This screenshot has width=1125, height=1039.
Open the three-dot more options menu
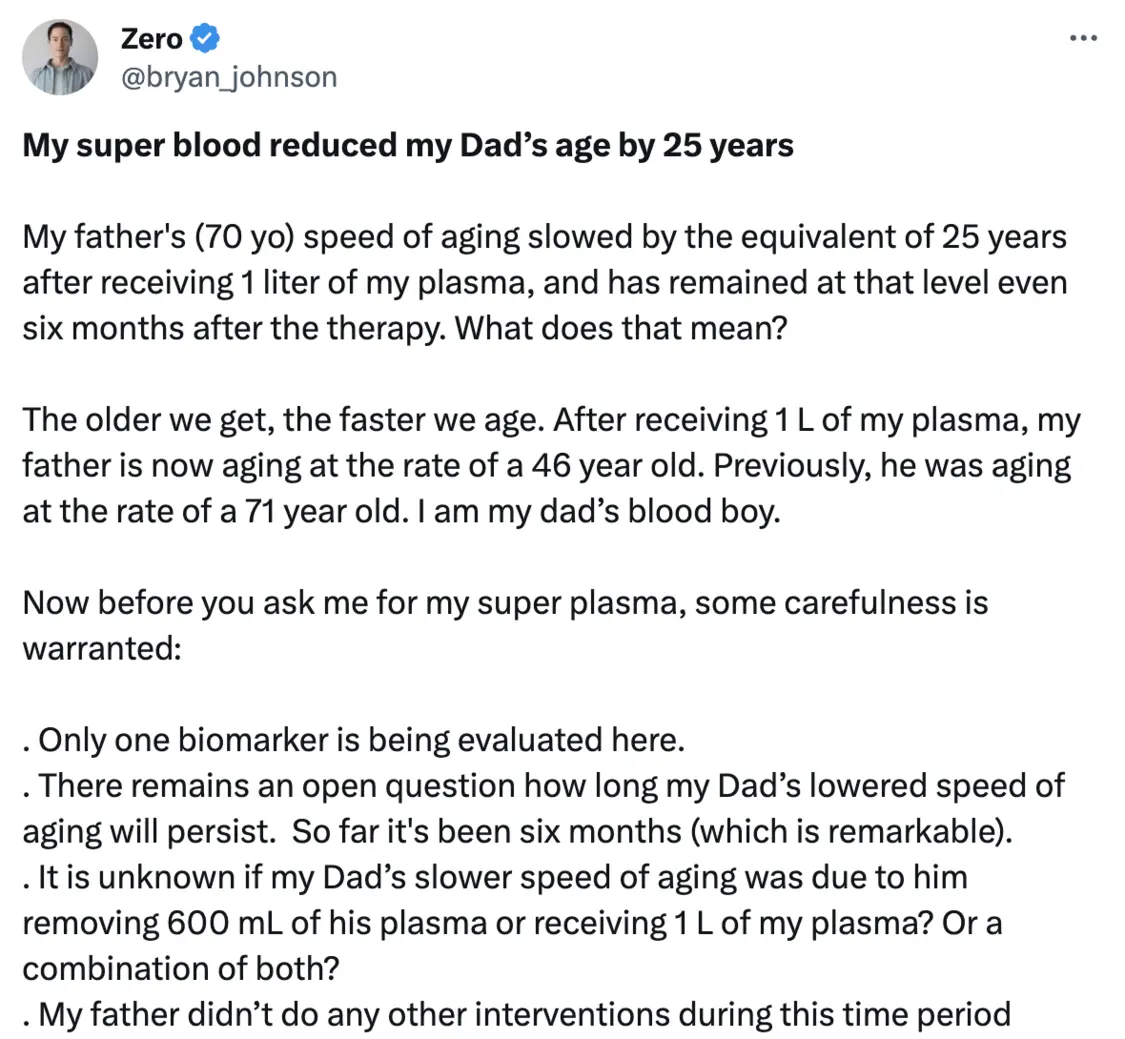click(1083, 38)
